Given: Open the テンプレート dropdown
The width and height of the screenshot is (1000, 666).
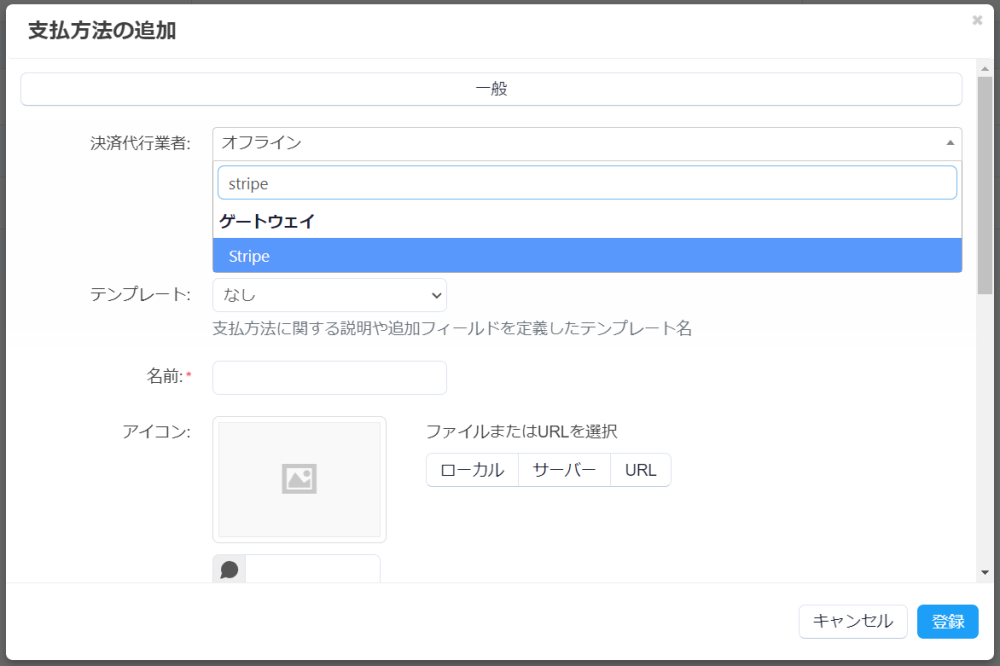Looking at the screenshot, I should [x=329, y=295].
